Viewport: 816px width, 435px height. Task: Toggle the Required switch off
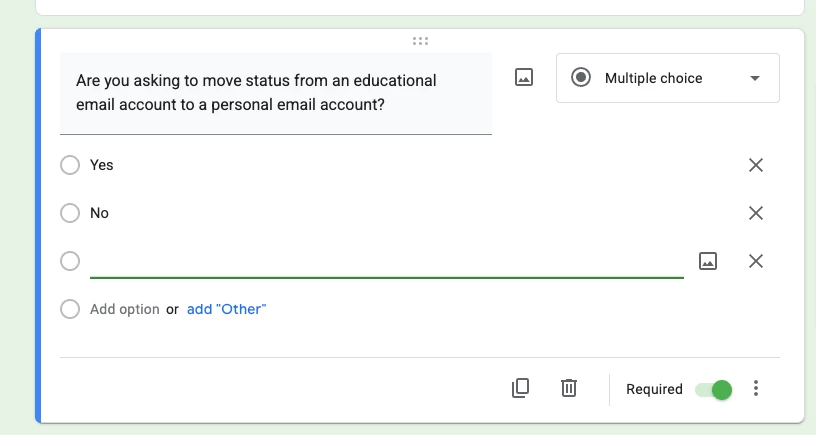(x=713, y=389)
